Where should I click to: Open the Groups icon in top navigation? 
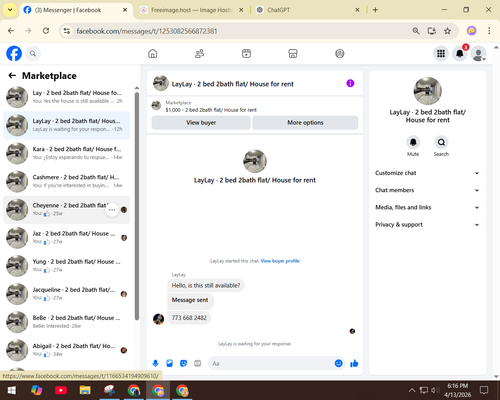tap(340, 53)
